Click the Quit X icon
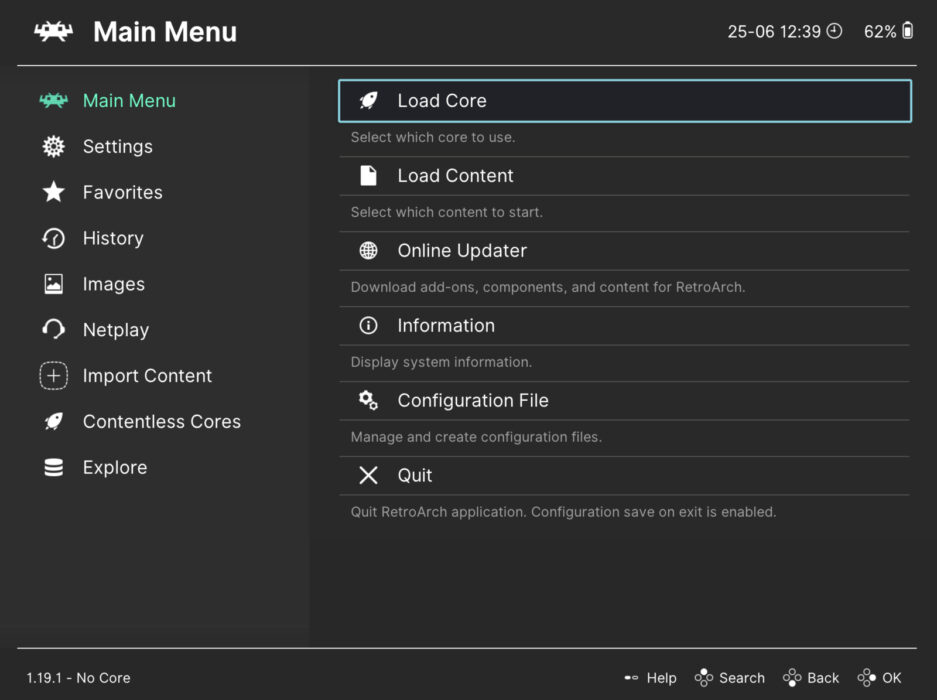 [x=368, y=474]
